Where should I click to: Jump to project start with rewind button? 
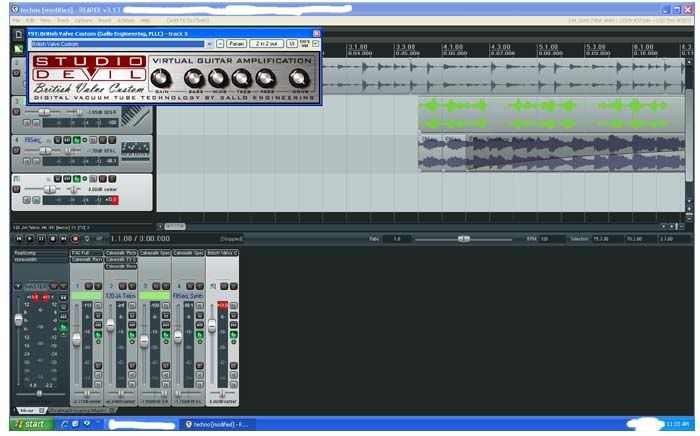click(x=19, y=239)
